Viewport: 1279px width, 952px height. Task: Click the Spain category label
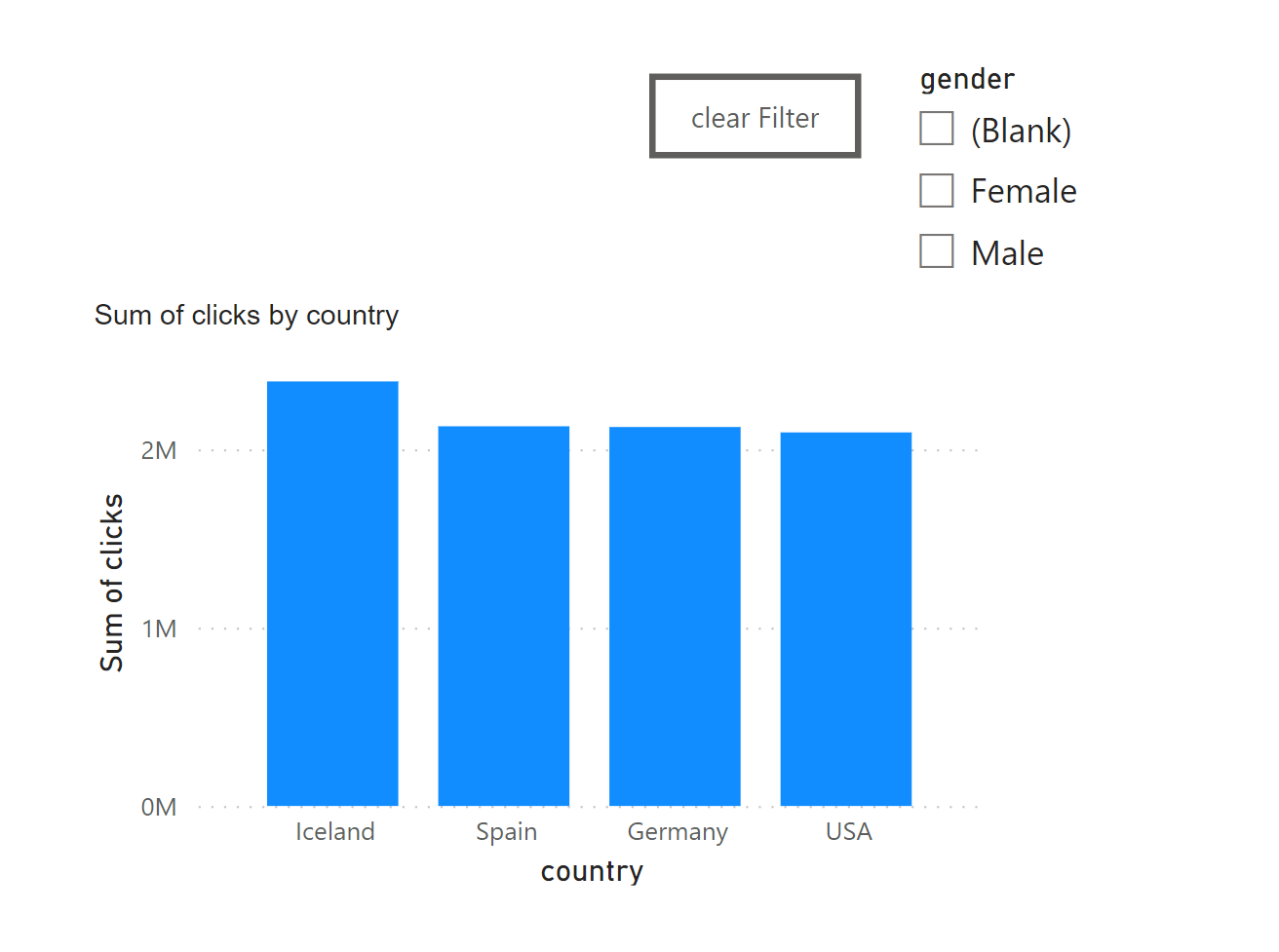click(506, 831)
